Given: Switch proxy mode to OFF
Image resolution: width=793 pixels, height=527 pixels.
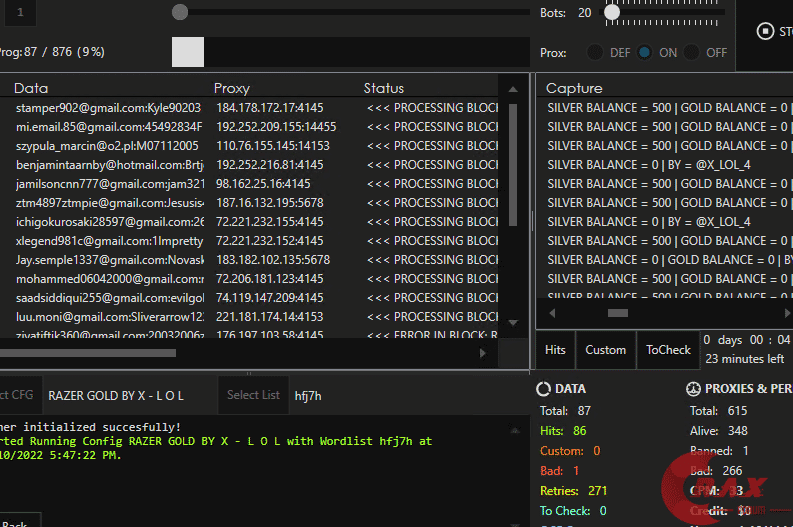Looking at the screenshot, I should pos(692,53).
